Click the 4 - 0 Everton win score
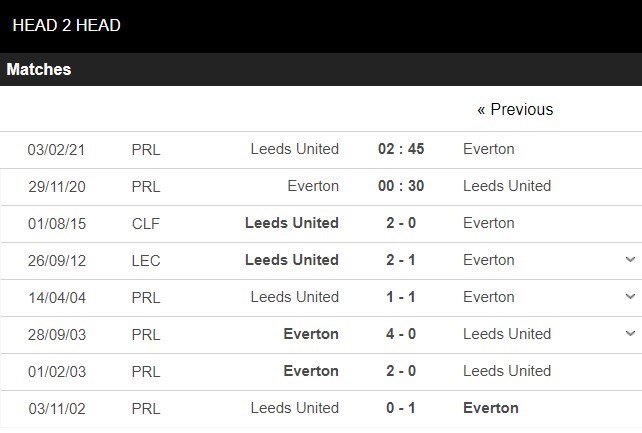The image size is (642, 433). [401, 334]
